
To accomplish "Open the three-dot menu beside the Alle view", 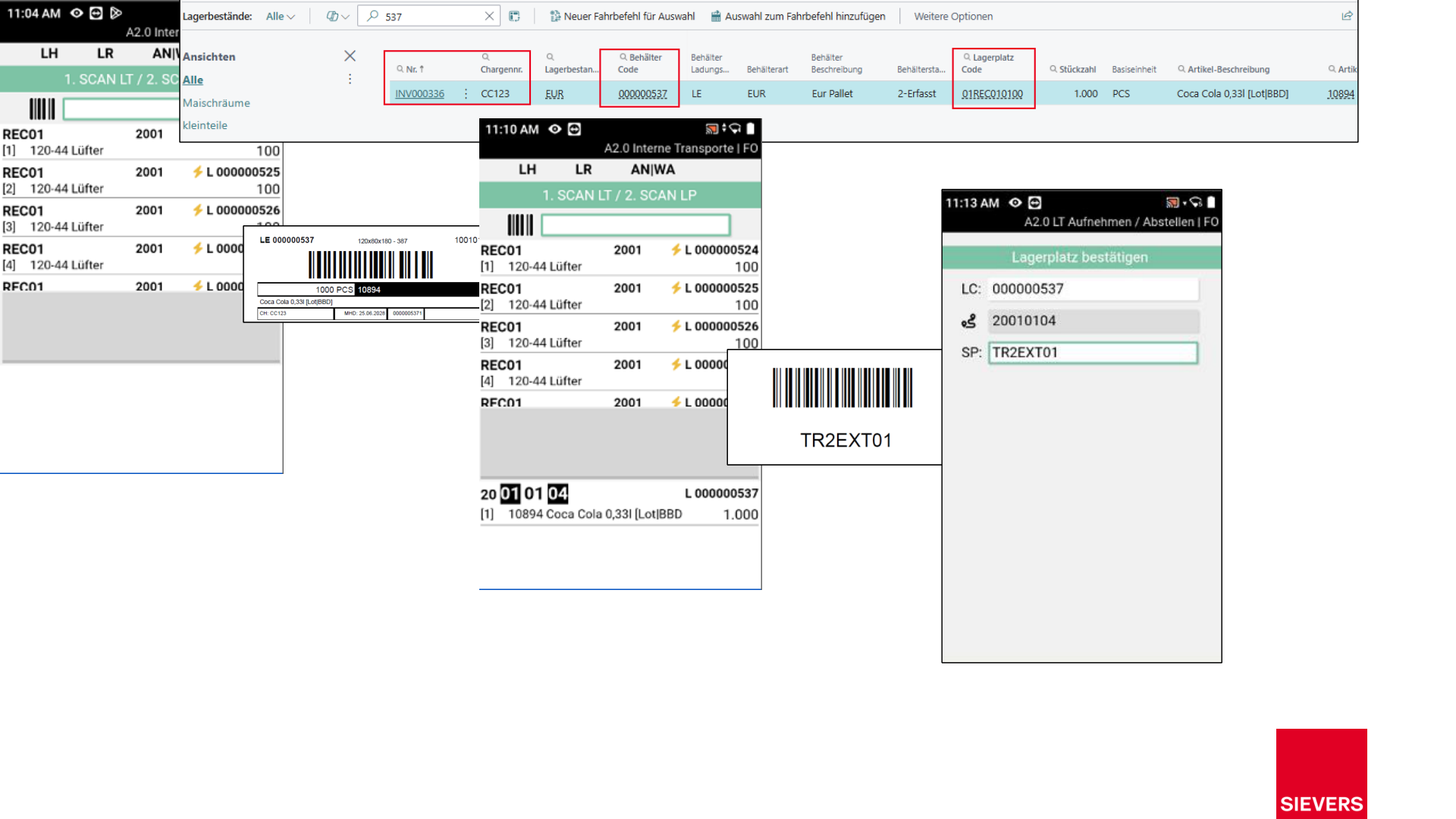I will click(350, 79).
